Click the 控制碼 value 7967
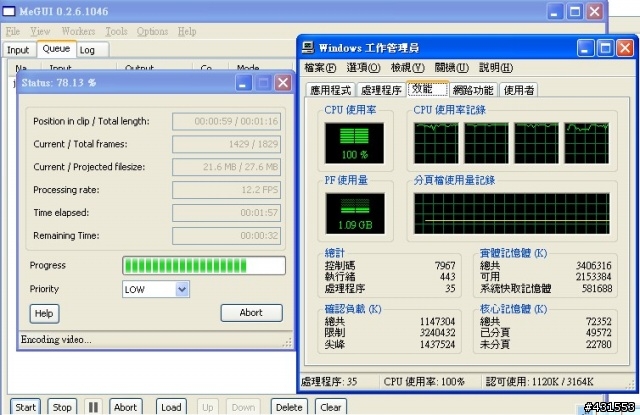Screen dimensions: 640x415 pos(445,266)
